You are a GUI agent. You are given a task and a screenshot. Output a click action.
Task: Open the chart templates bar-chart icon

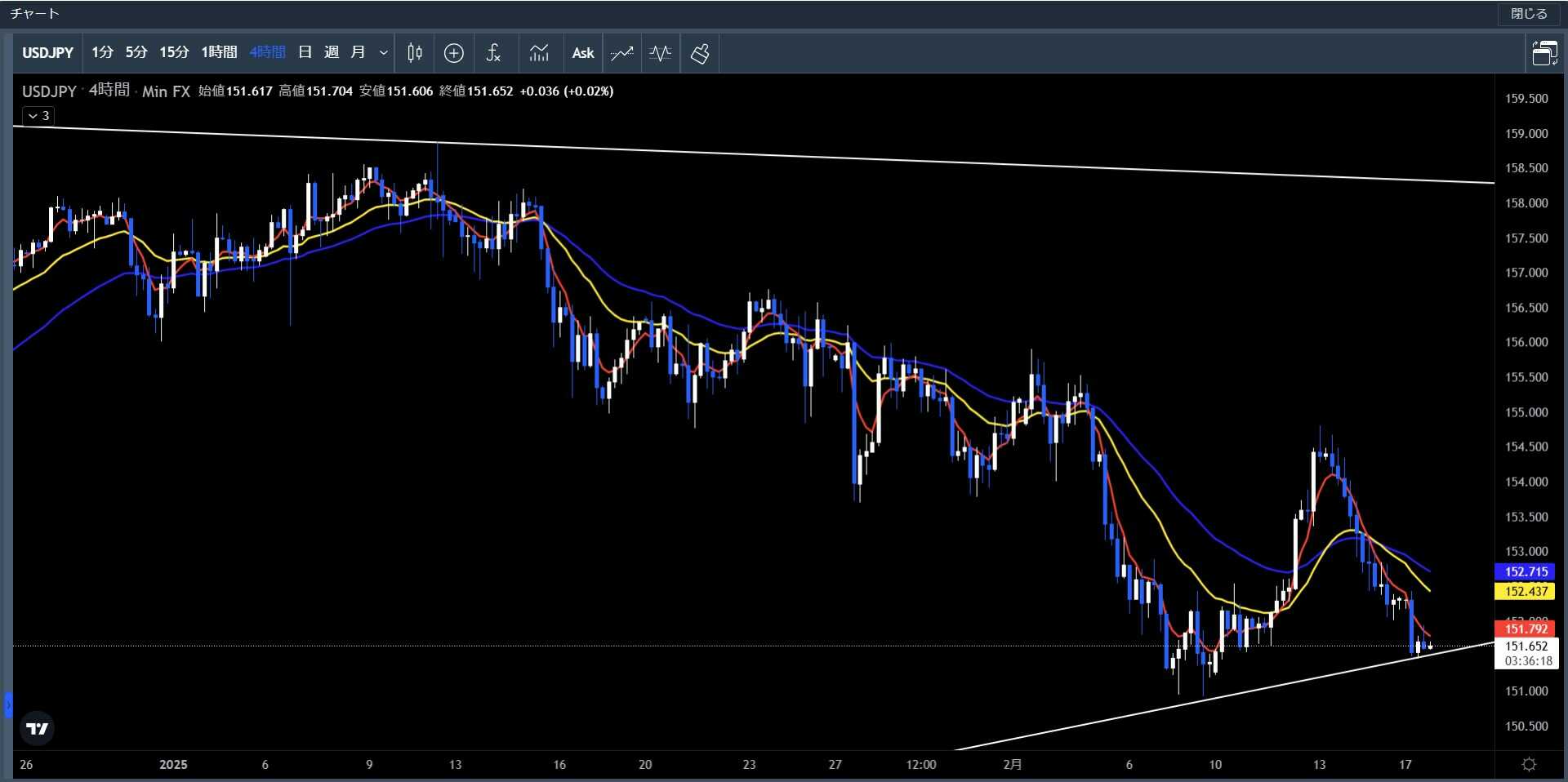[x=539, y=53]
